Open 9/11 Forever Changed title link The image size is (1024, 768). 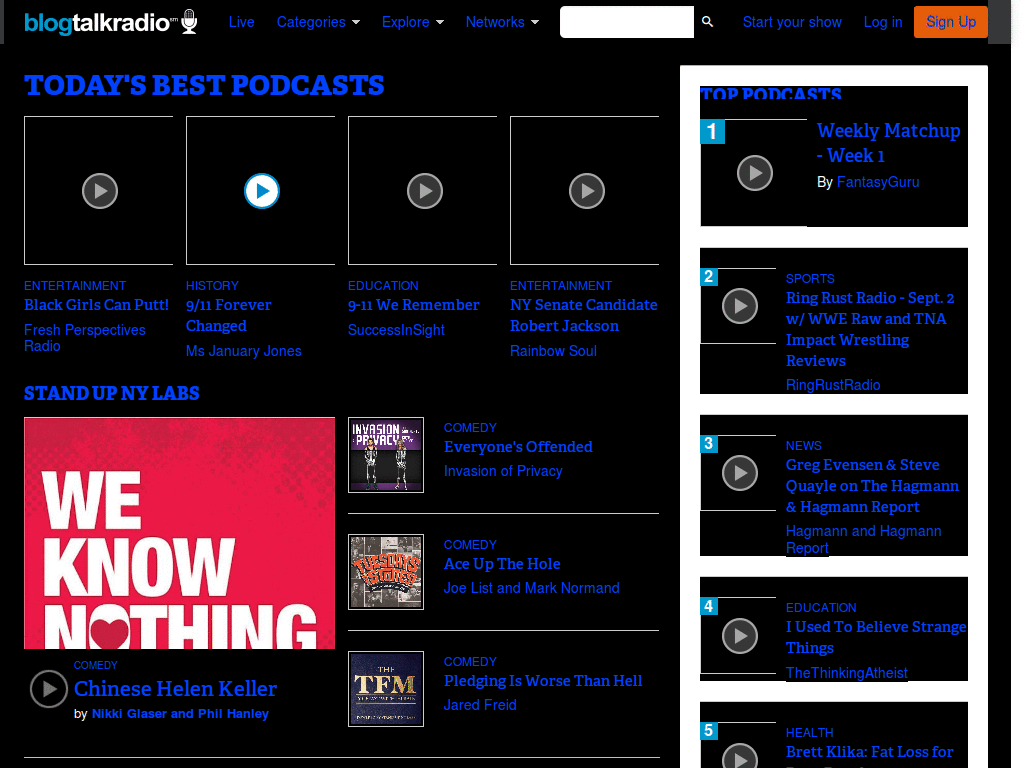point(229,315)
